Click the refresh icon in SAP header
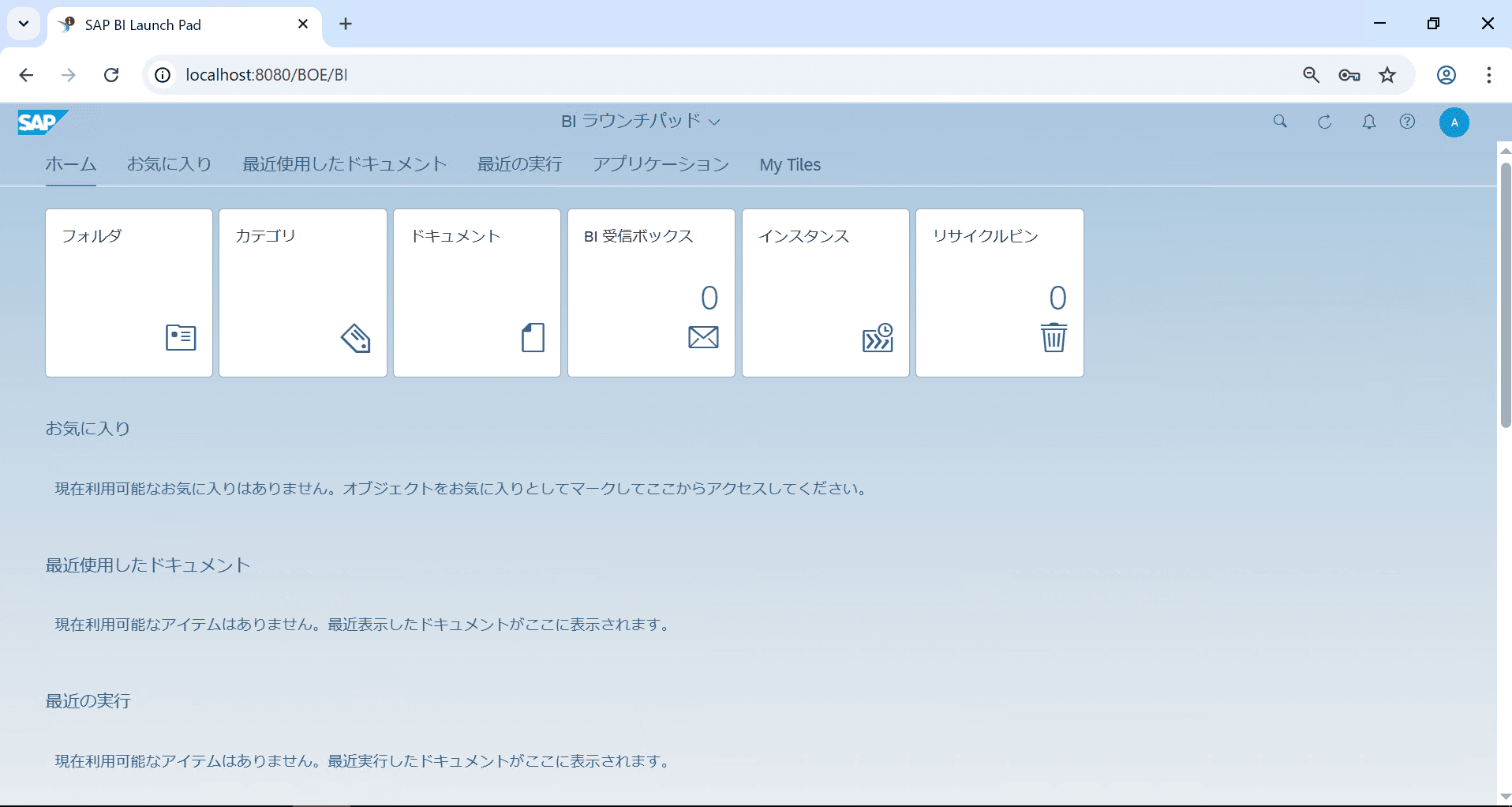 [x=1324, y=122]
